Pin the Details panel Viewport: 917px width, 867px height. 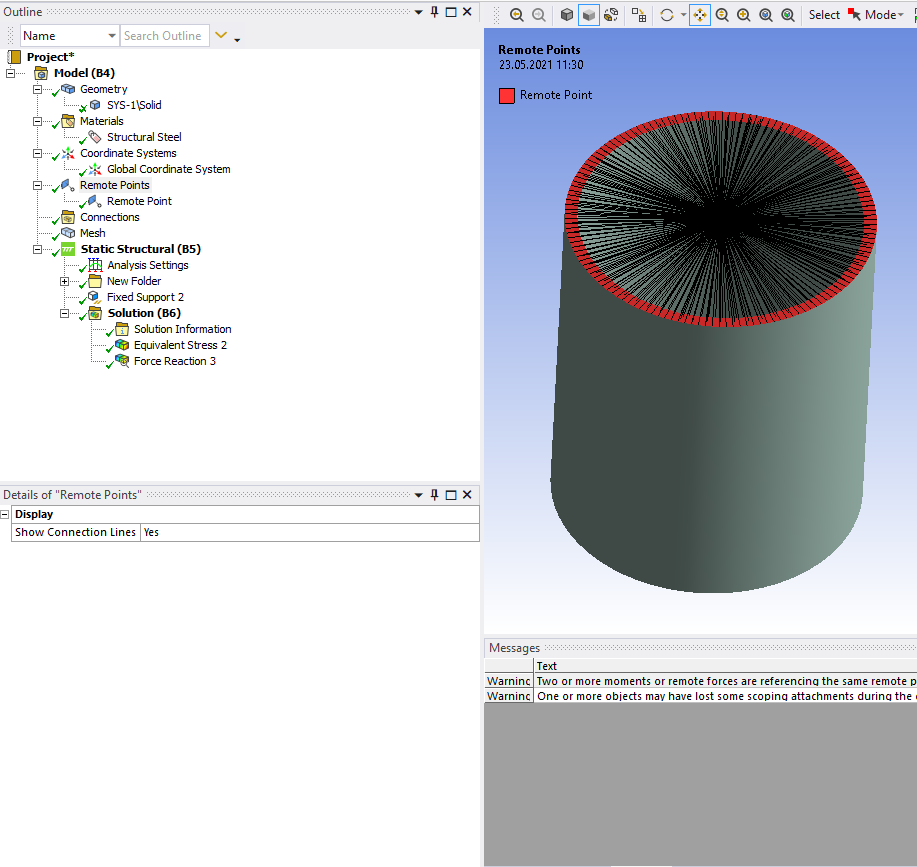click(x=434, y=495)
